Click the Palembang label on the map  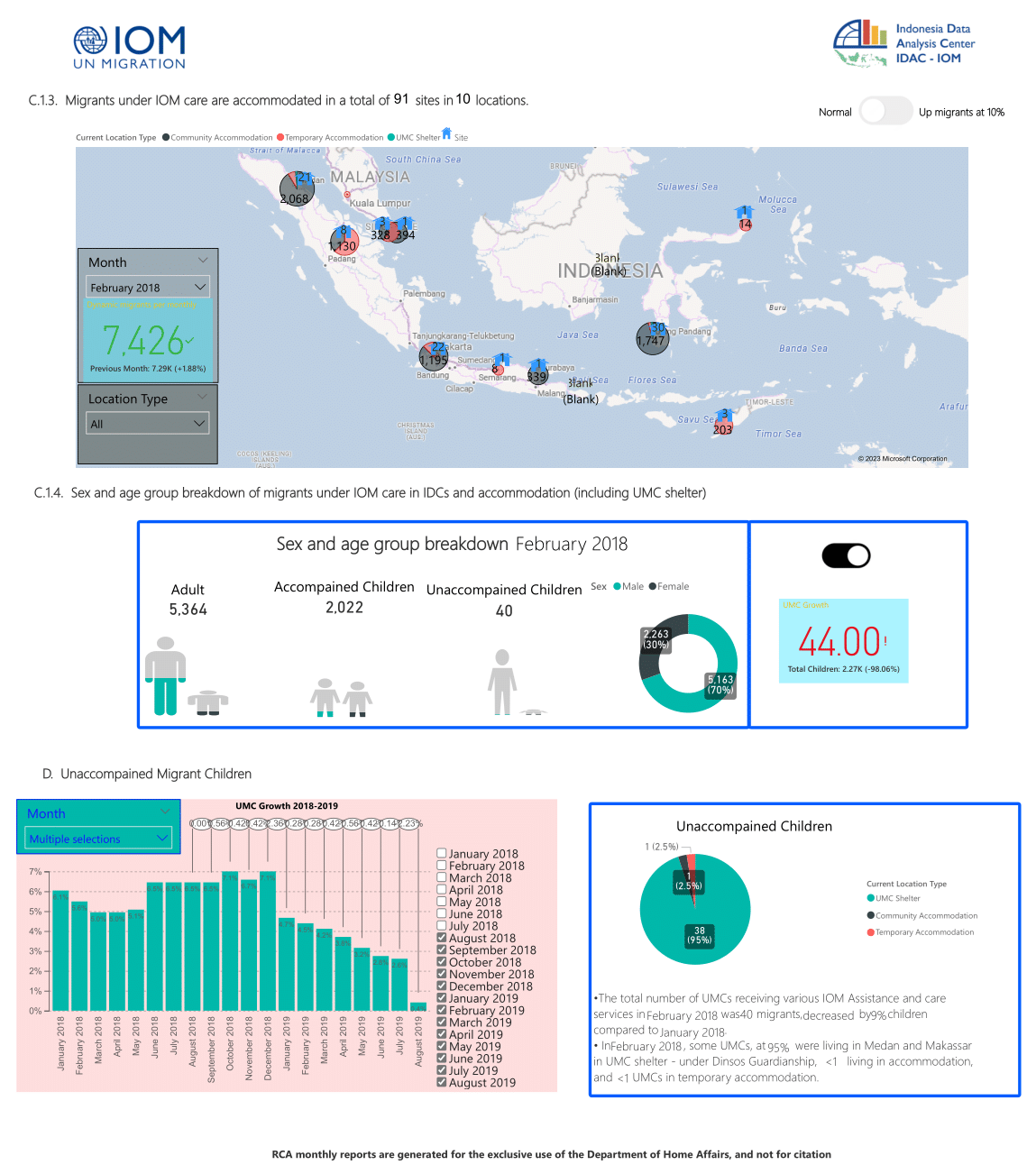click(424, 293)
